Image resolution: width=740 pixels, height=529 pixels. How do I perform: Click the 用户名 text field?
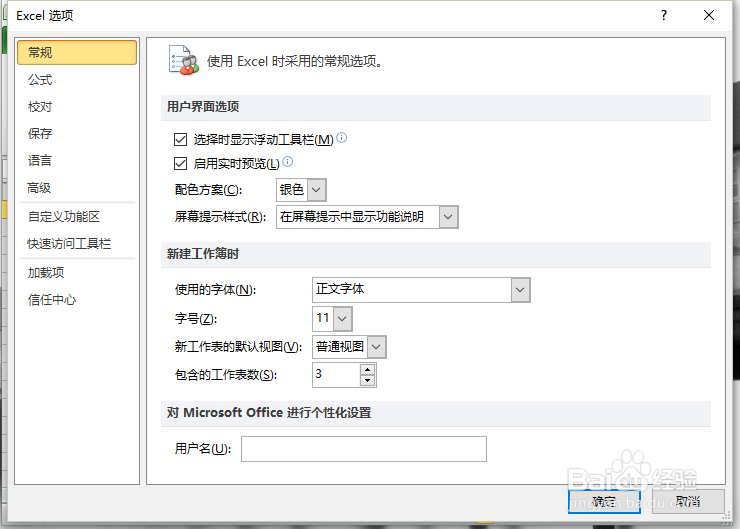(x=364, y=449)
